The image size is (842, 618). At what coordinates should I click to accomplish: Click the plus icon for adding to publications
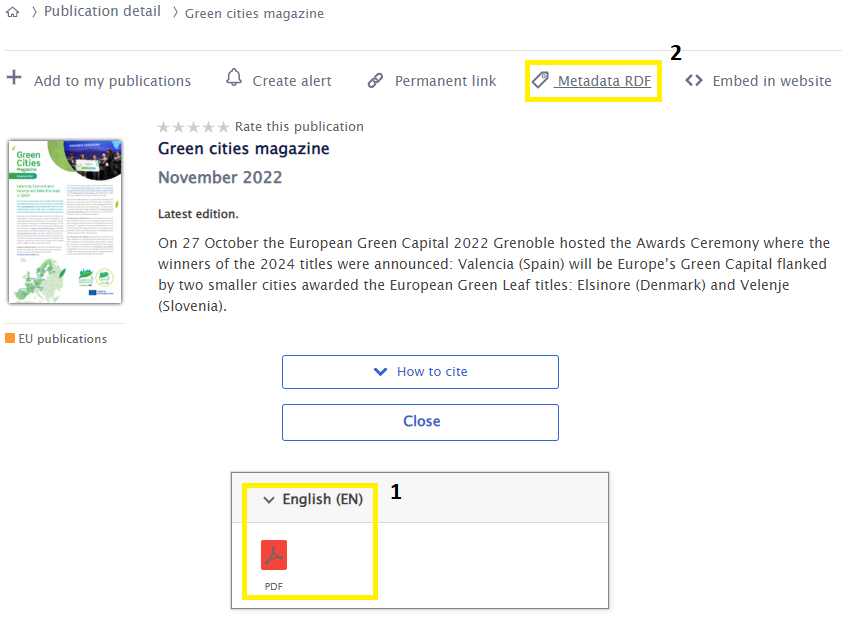[x=14, y=79]
